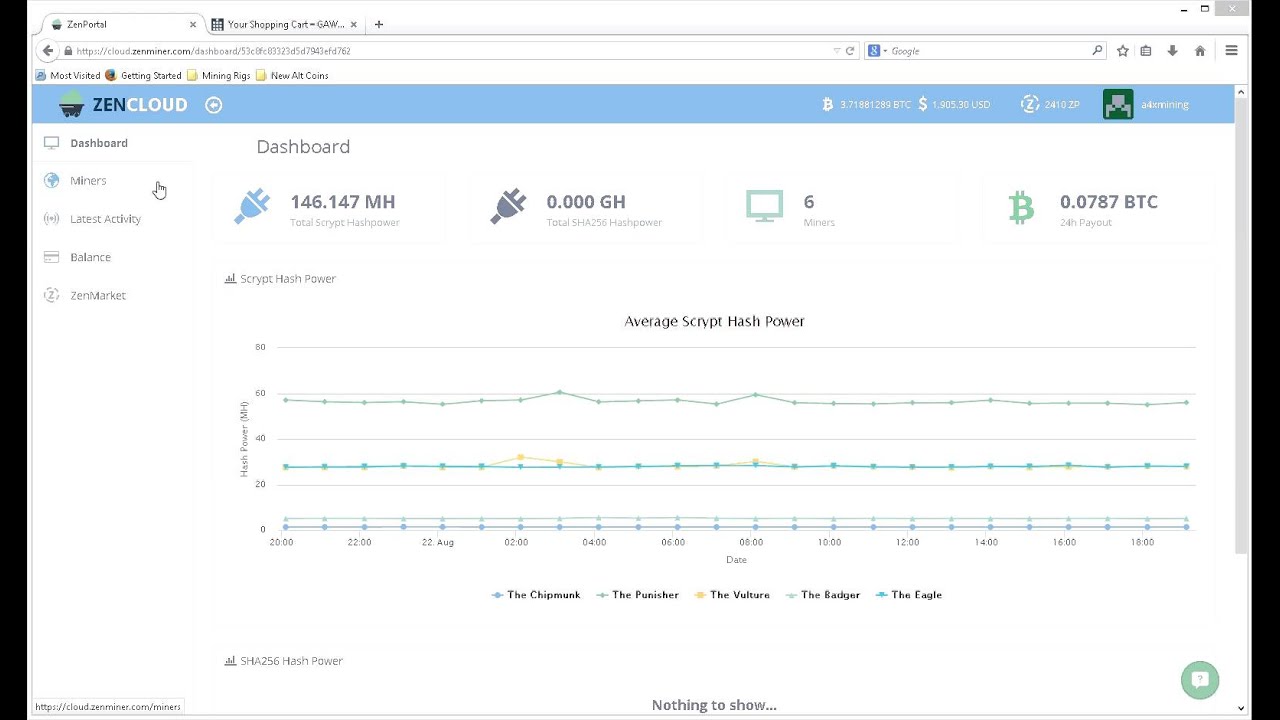Screen dimensions: 1280x720
Task: Click the SHA256 hashpower plug icon
Action: point(508,207)
